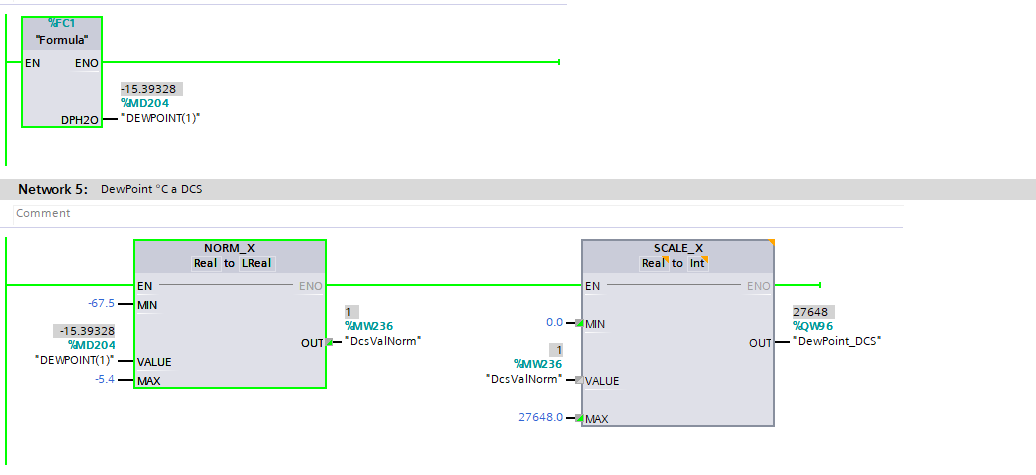This screenshot has height=475, width=1036.
Task: Select the "Formula" block name
Action: [62, 40]
